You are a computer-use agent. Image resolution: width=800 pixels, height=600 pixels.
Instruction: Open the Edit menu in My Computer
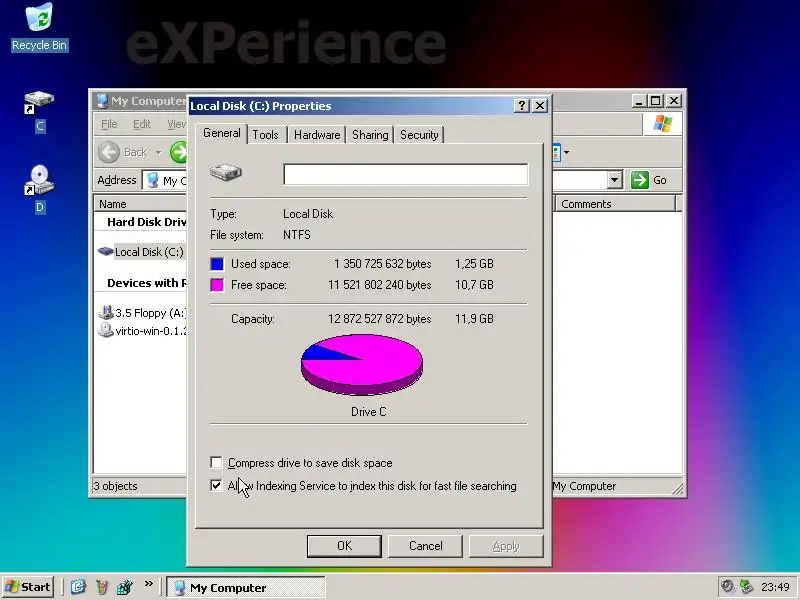142,124
